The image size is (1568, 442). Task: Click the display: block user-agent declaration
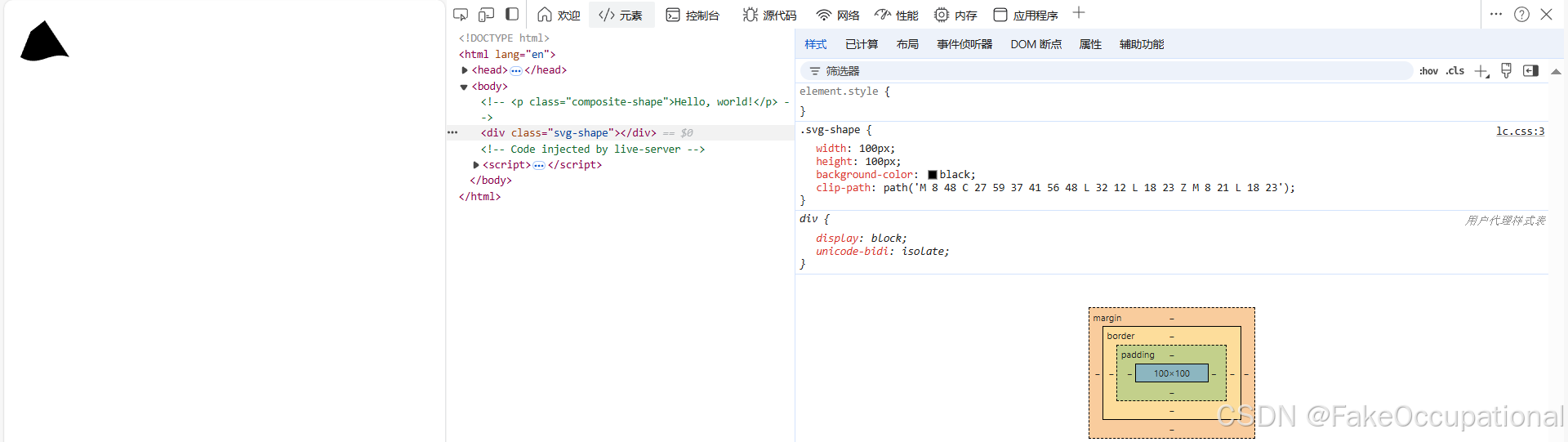click(x=862, y=239)
